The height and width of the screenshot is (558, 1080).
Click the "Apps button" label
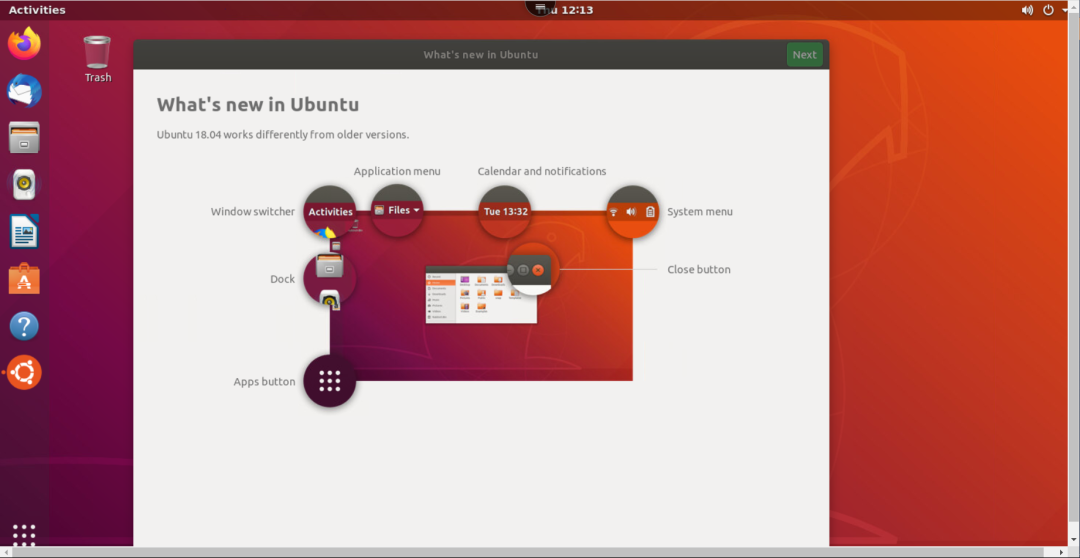click(264, 382)
